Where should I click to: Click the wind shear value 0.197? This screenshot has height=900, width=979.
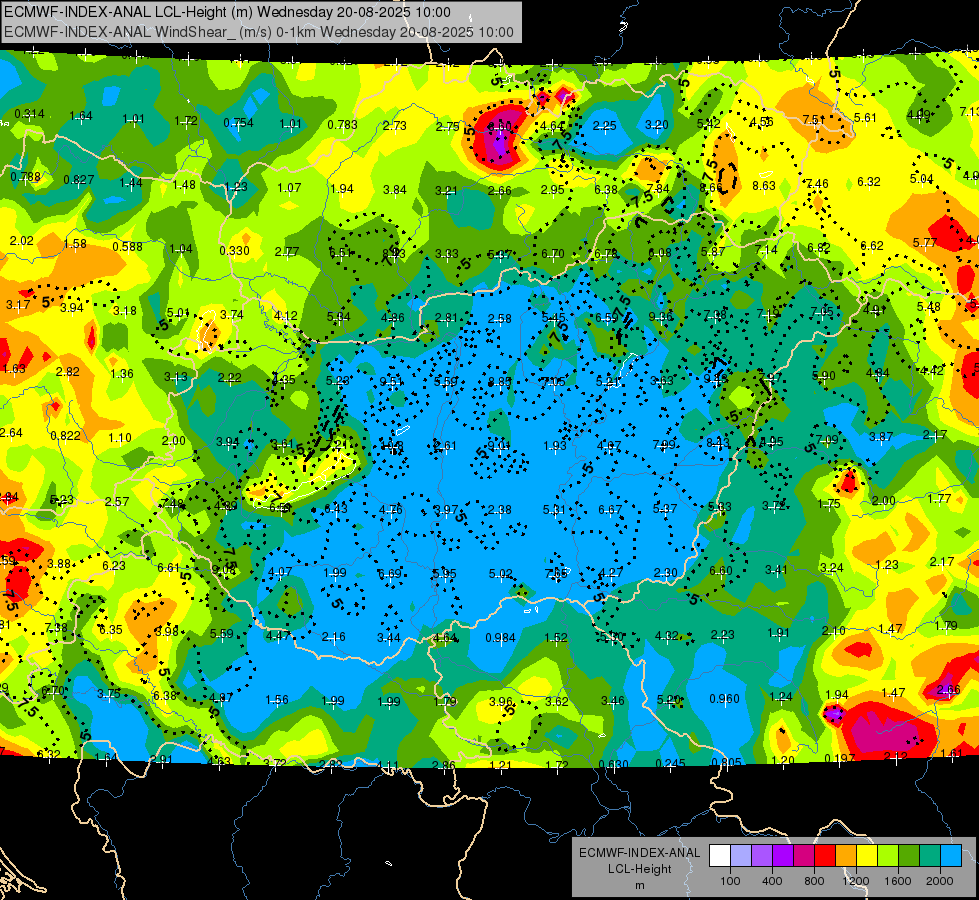(840, 759)
